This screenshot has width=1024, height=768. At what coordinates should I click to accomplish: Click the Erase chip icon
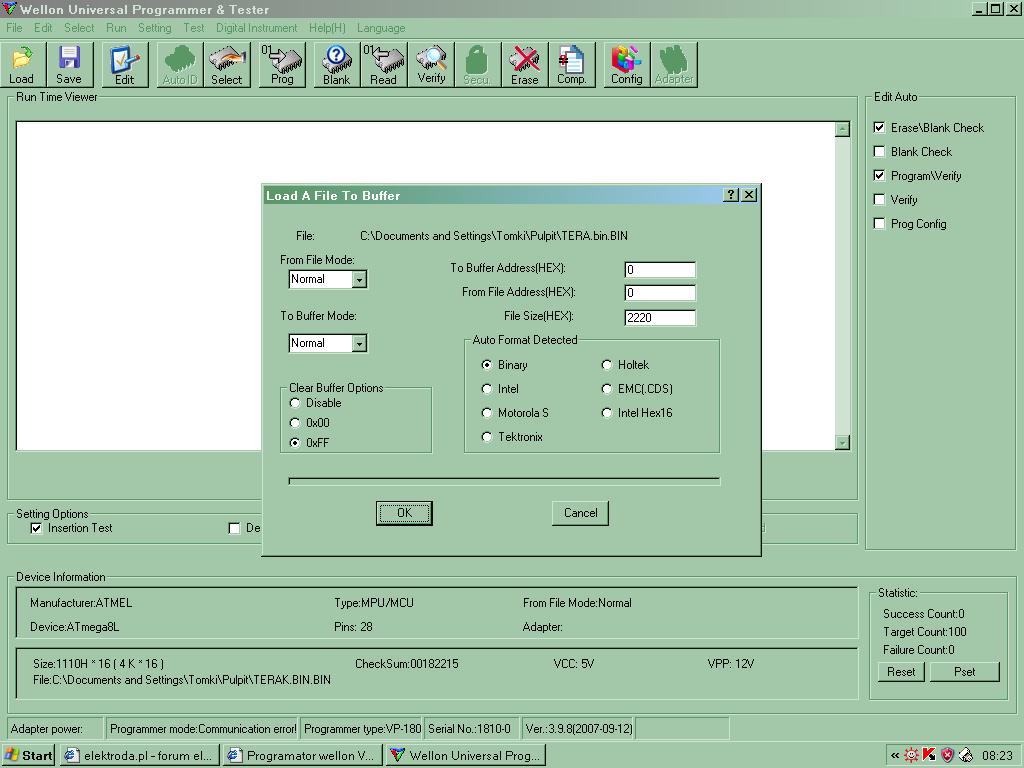tap(524, 64)
